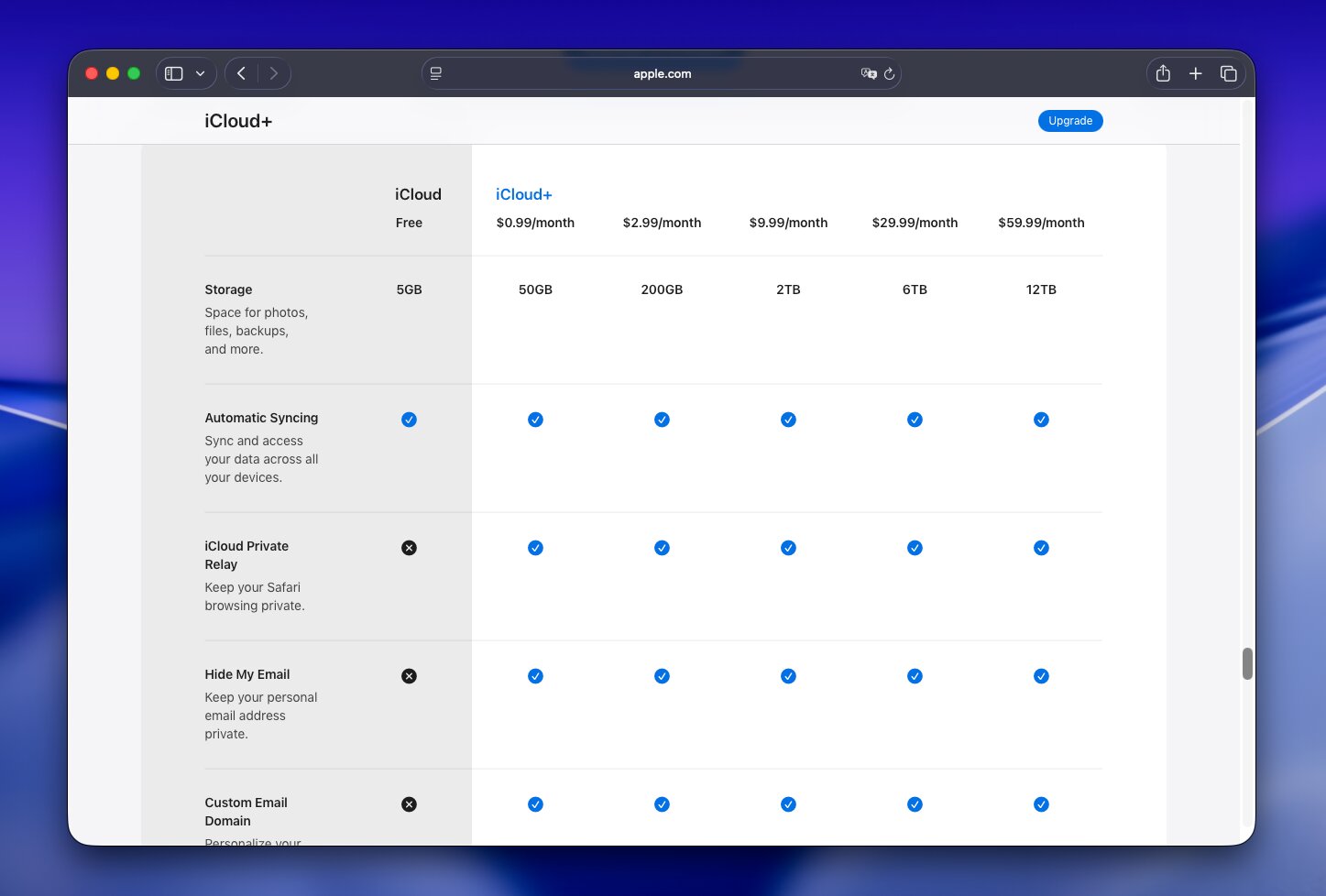Screen dimensions: 1326x896
Task: Click the Storage row label
Action: click(x=228, y=290)
